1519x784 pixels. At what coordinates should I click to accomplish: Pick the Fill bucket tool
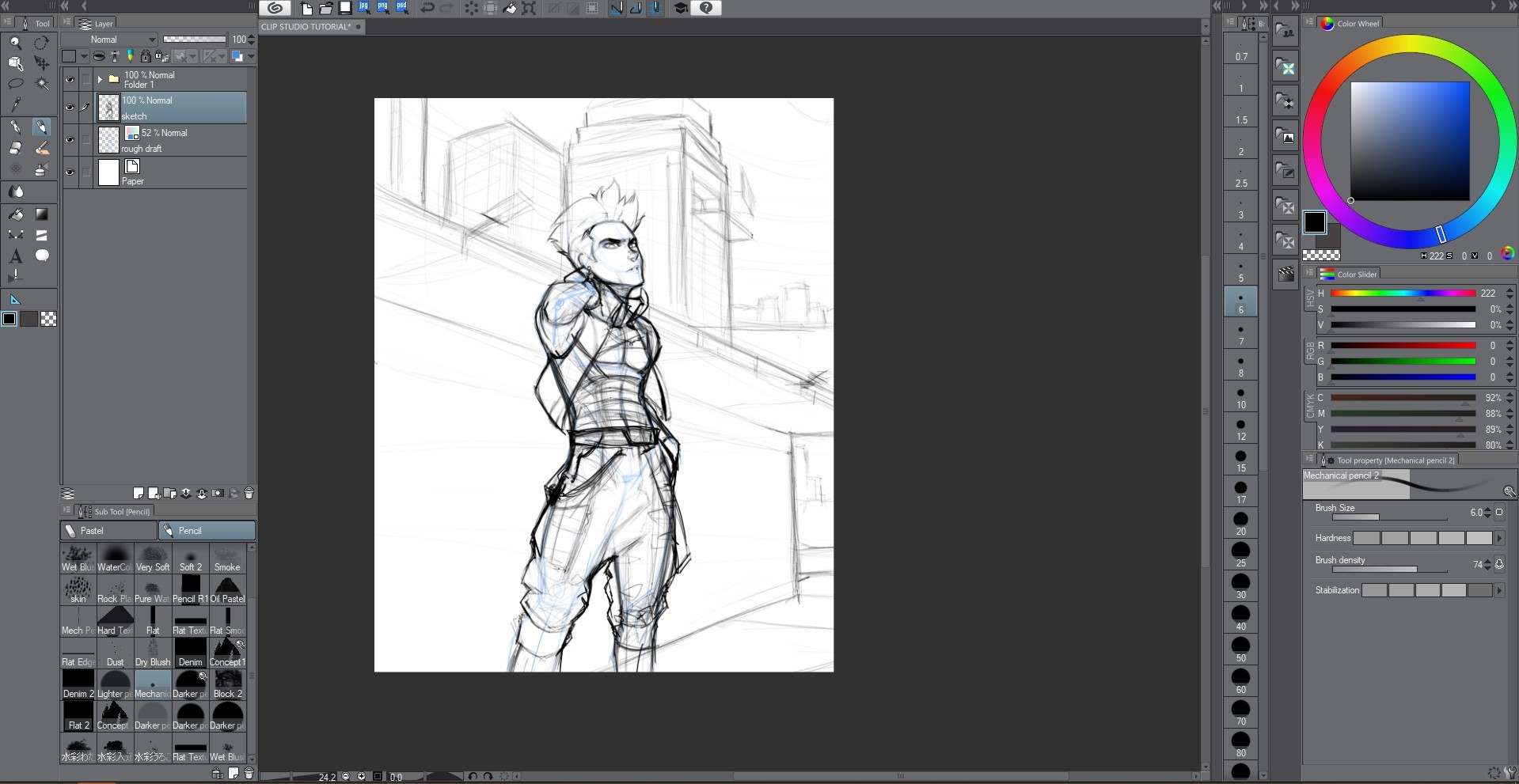[x=15, y=214]
